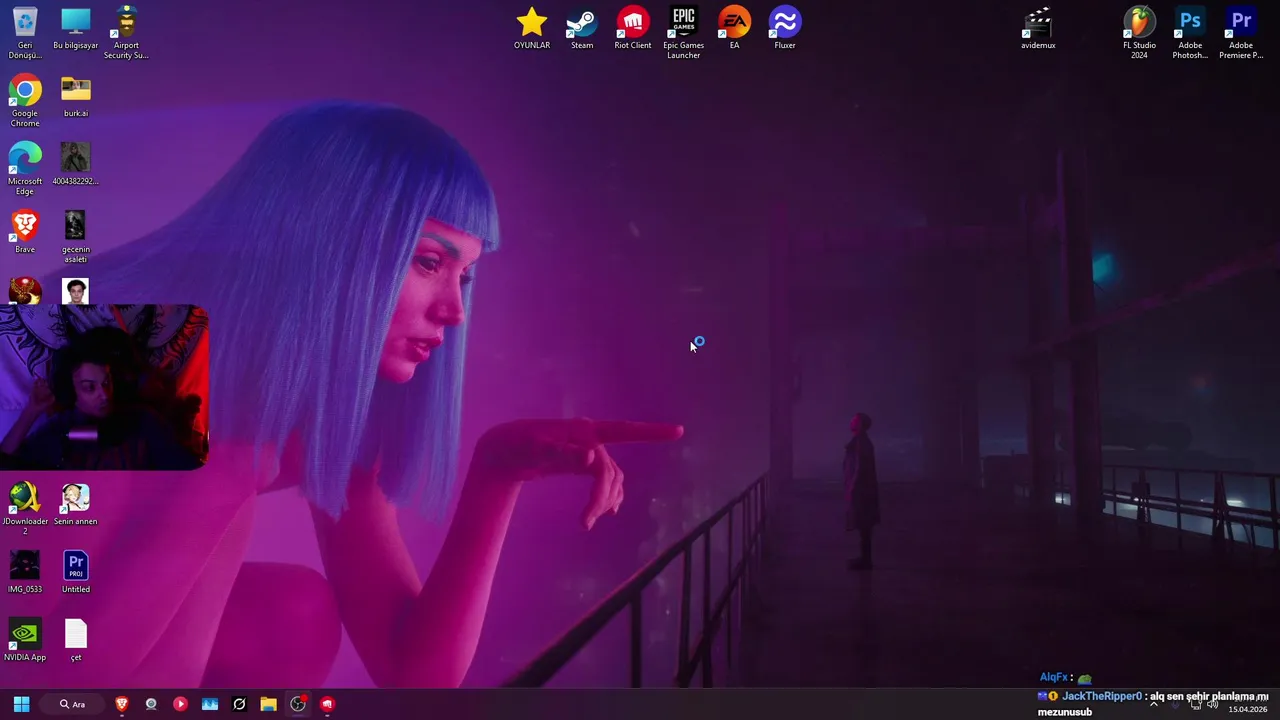Launch NVIDIA App shortcut

tap(25, 640)
